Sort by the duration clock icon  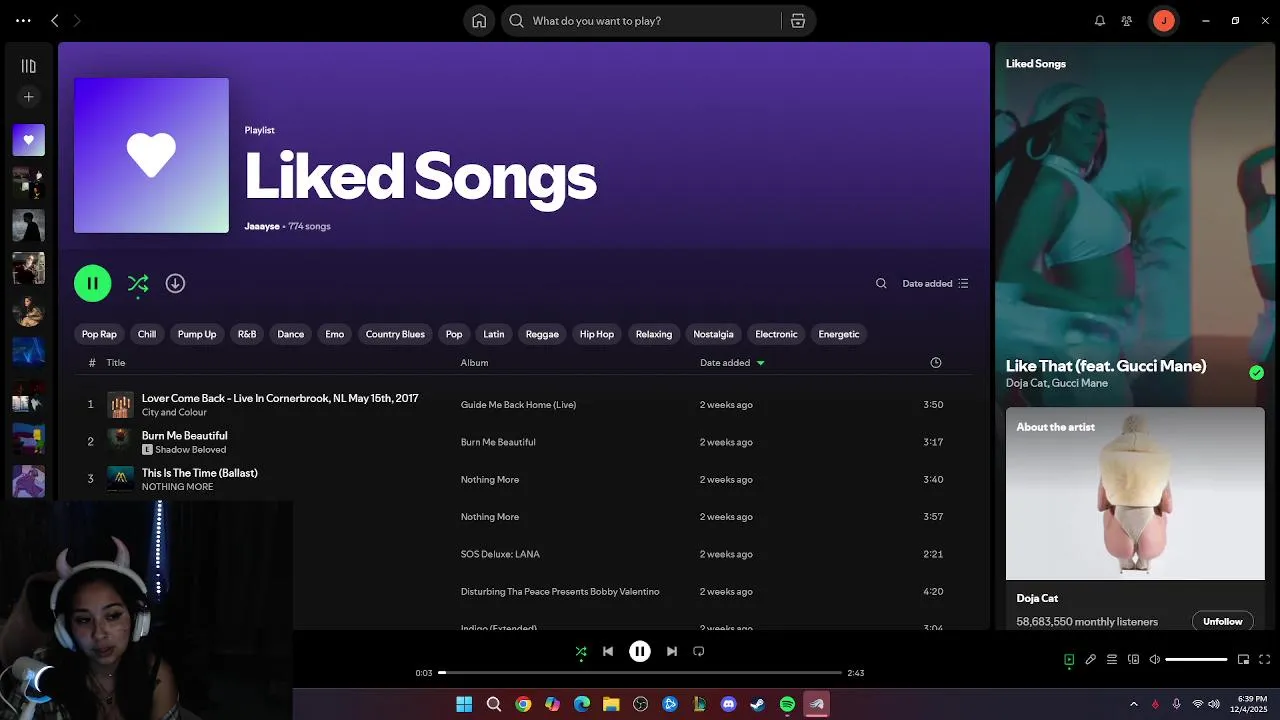pyautogui.click(x=936, y=363)
